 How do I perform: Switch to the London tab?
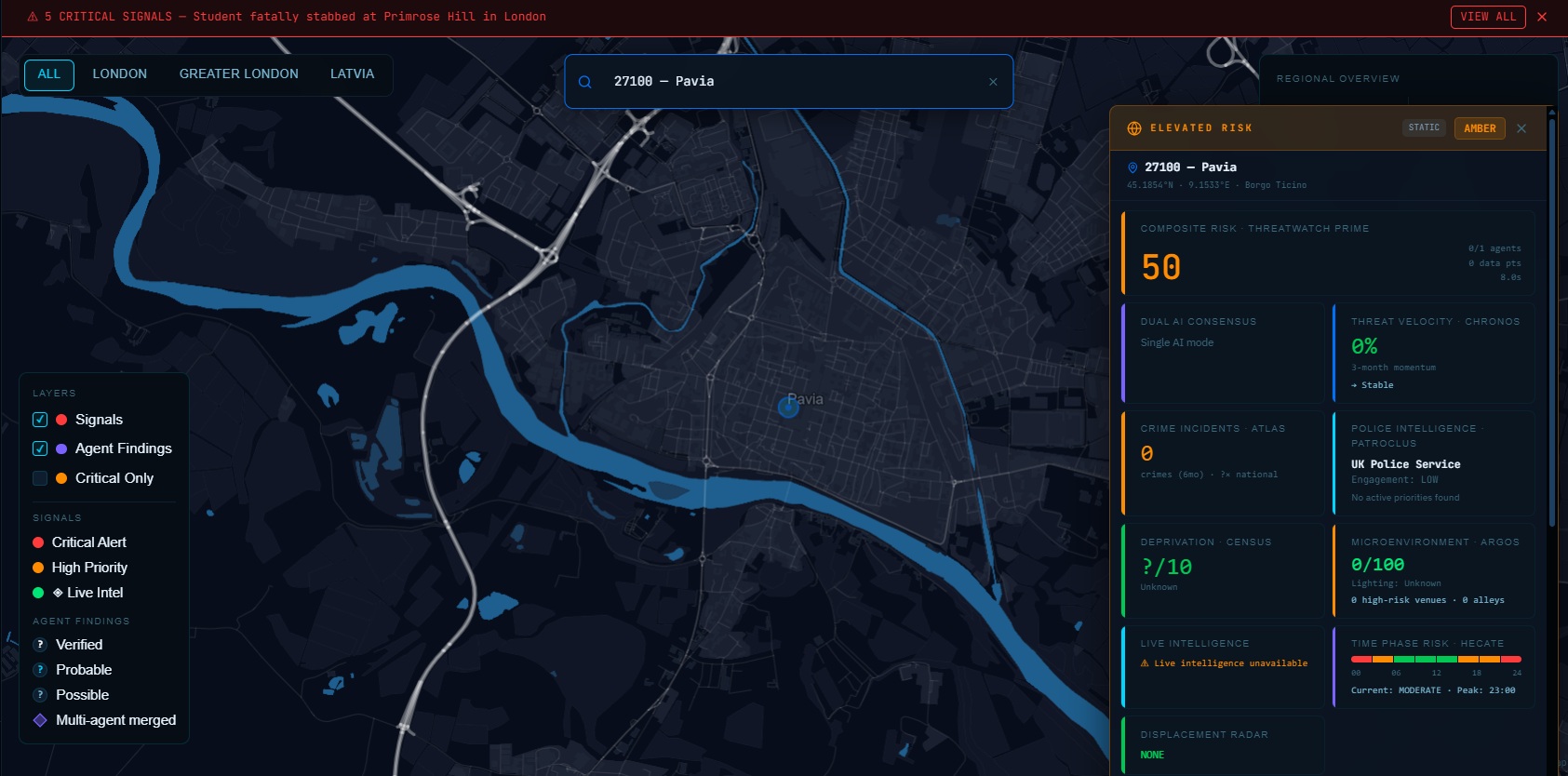coord(119,74)
